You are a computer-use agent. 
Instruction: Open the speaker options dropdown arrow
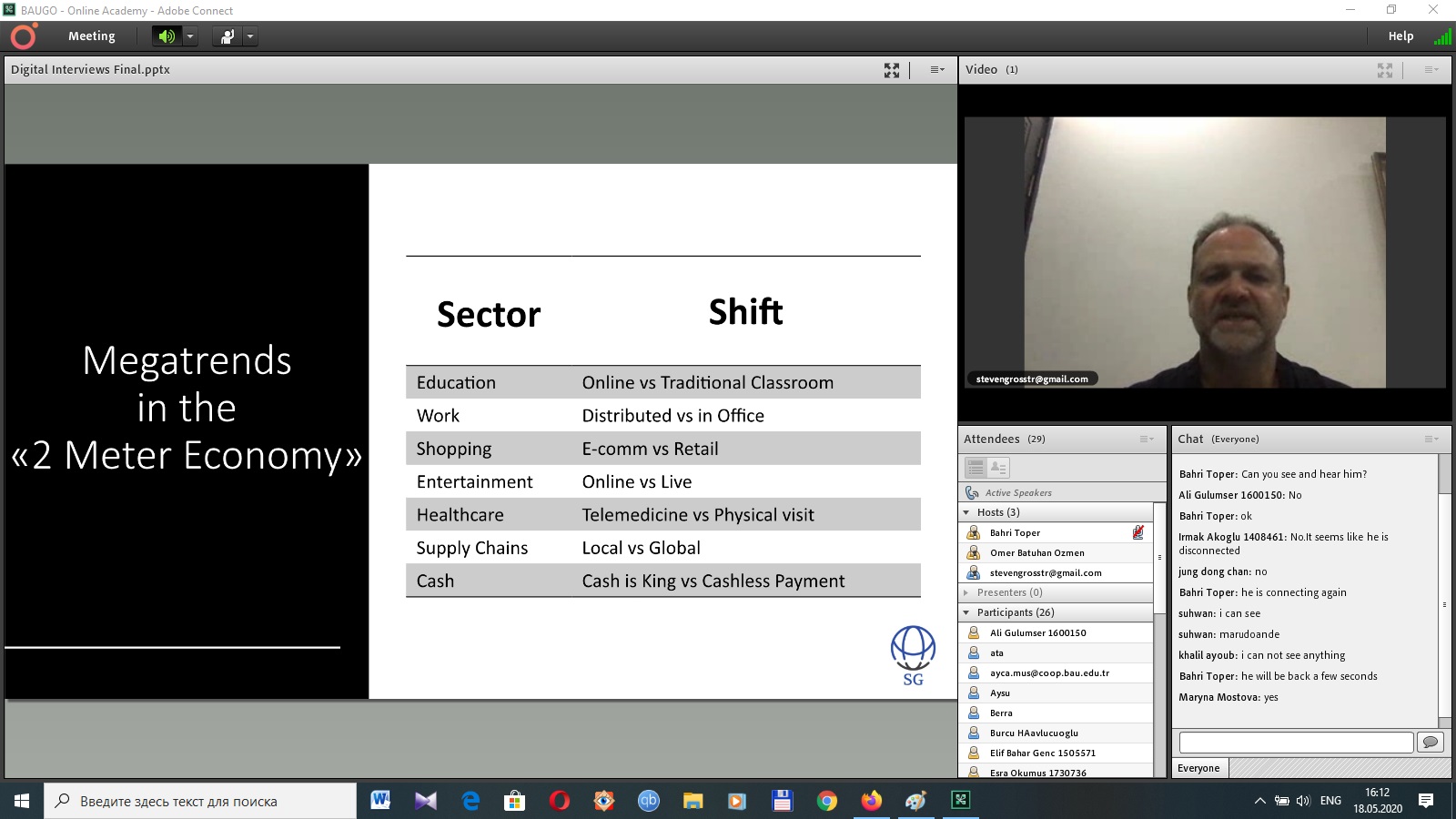(x=190, y=36)
